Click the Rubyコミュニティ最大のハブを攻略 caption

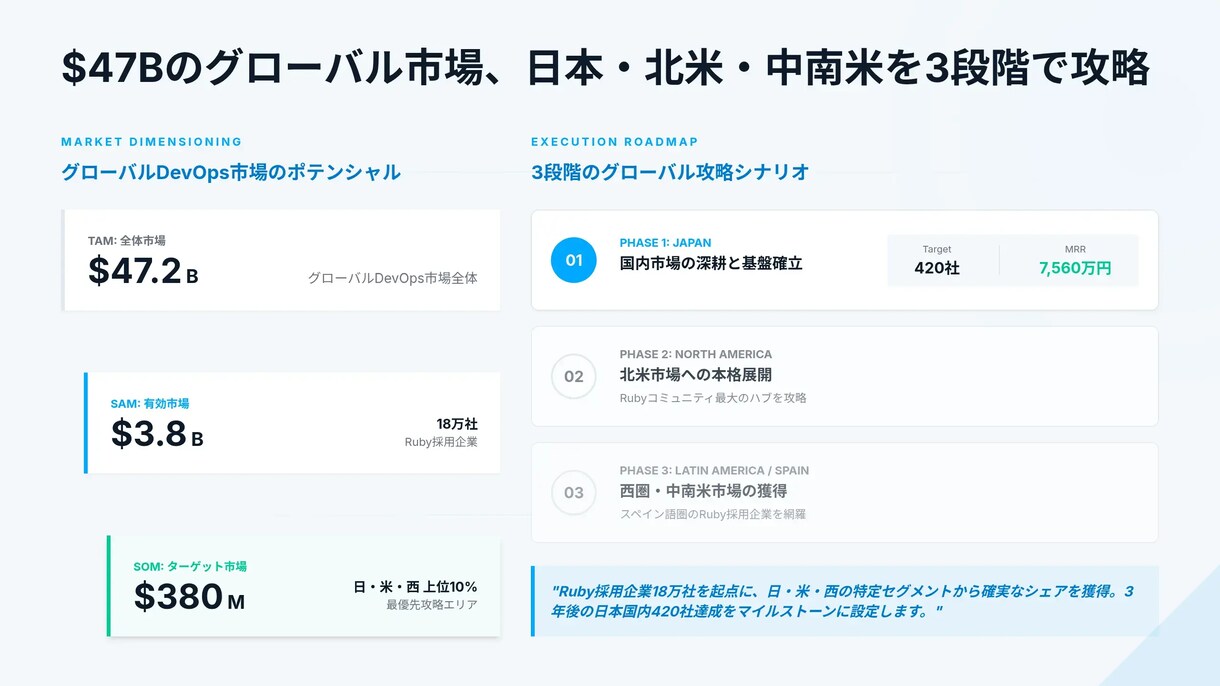713,398
